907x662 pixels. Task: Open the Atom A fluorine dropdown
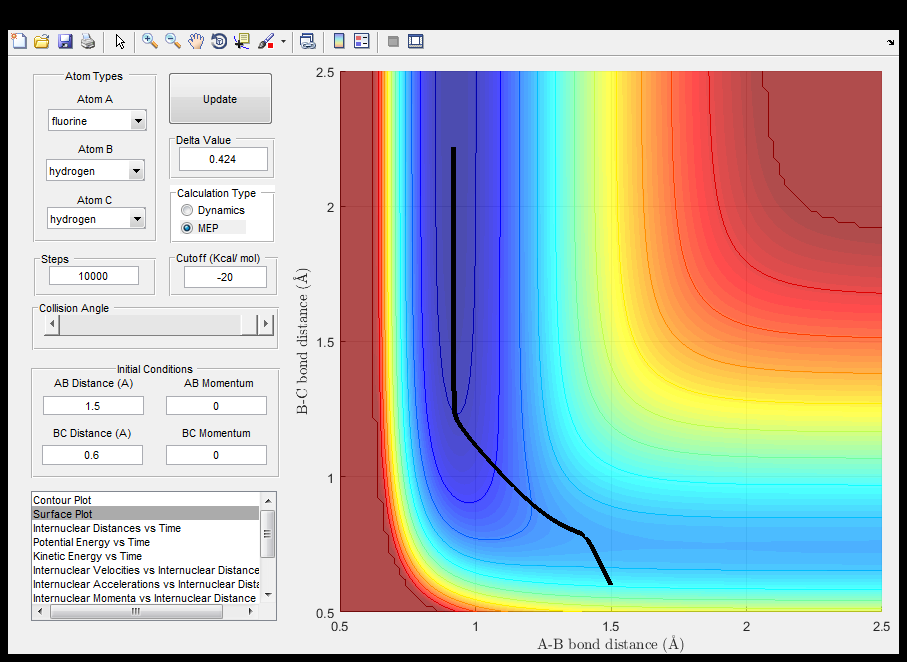click(x=138, y=121)
